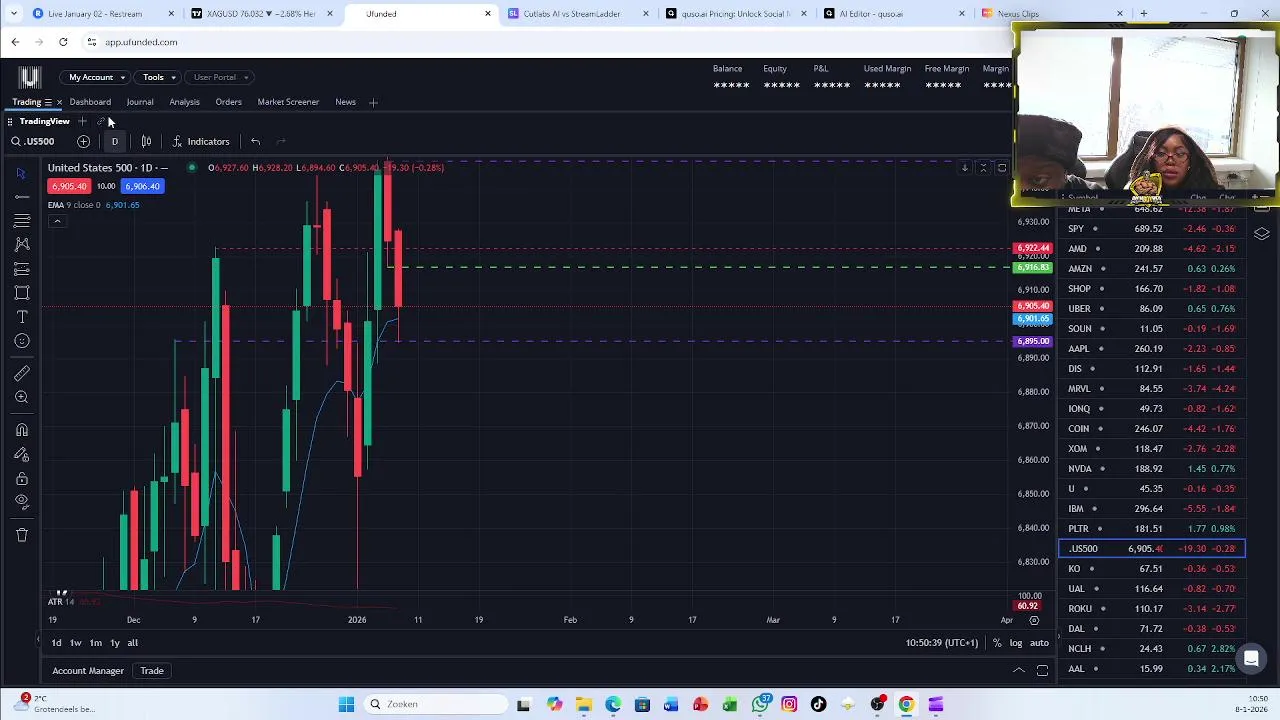Open the D timeframe interval selector

(114, 141)
